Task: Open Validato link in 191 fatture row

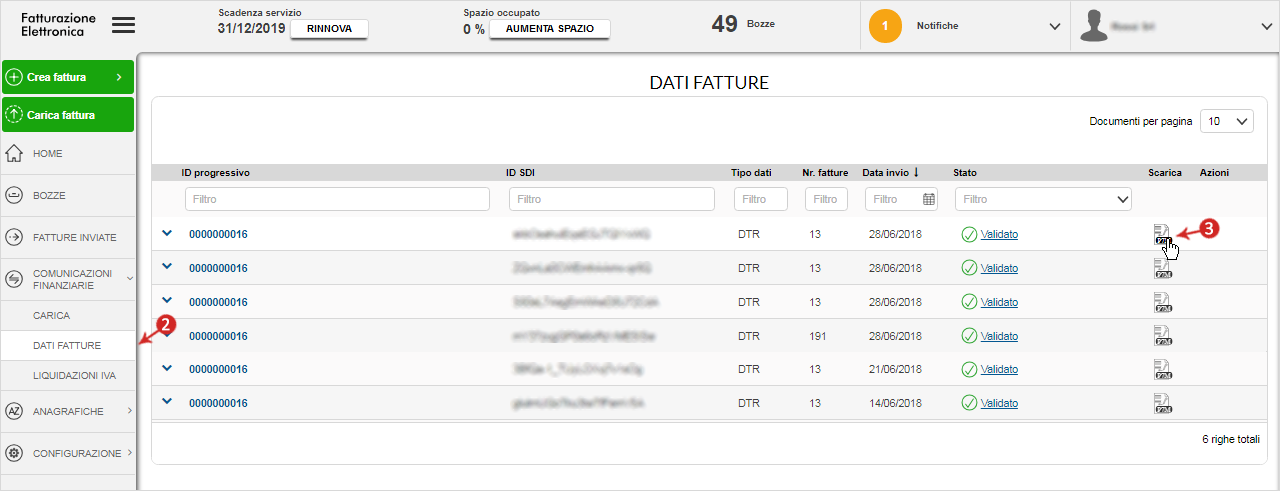Action: (999, 336)
